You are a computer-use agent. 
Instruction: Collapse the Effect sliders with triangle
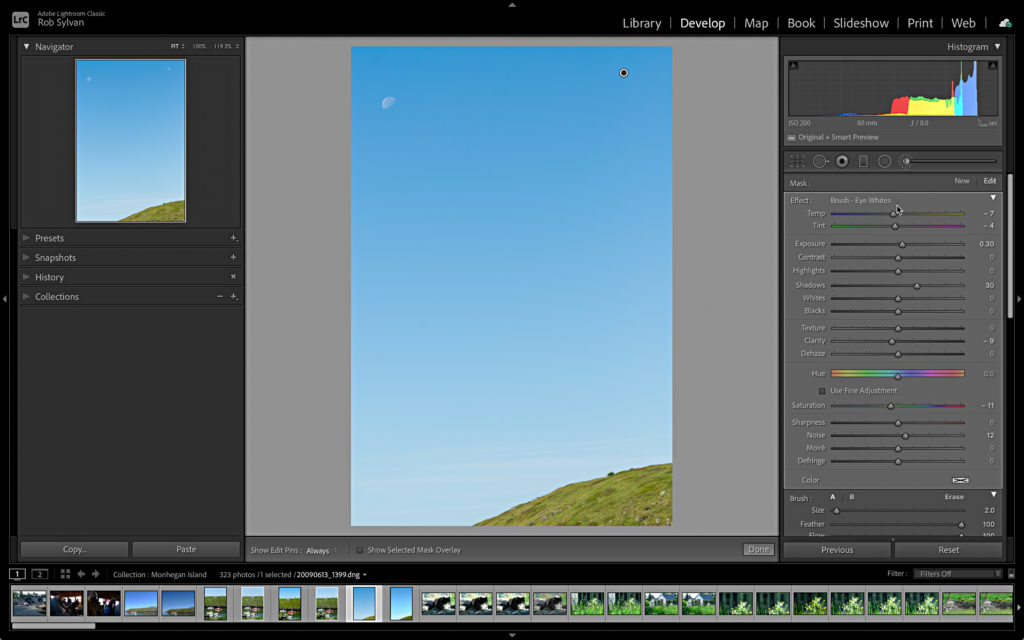coord(993,198)
